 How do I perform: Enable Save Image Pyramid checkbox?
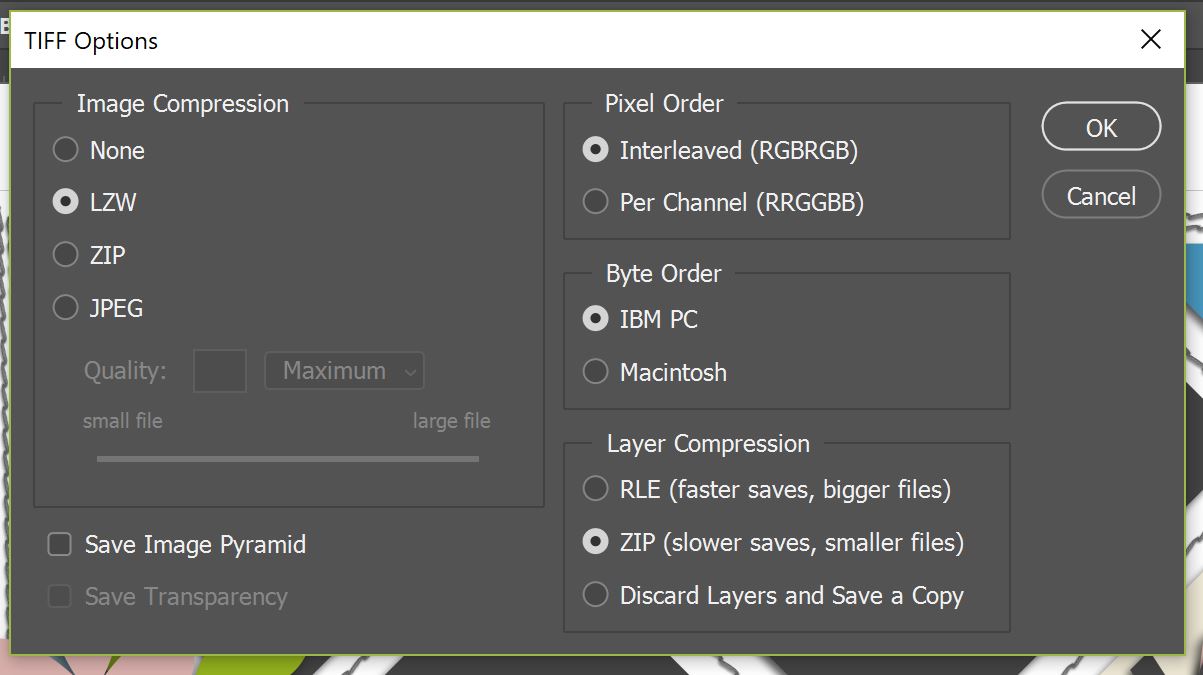coord(60,545)
